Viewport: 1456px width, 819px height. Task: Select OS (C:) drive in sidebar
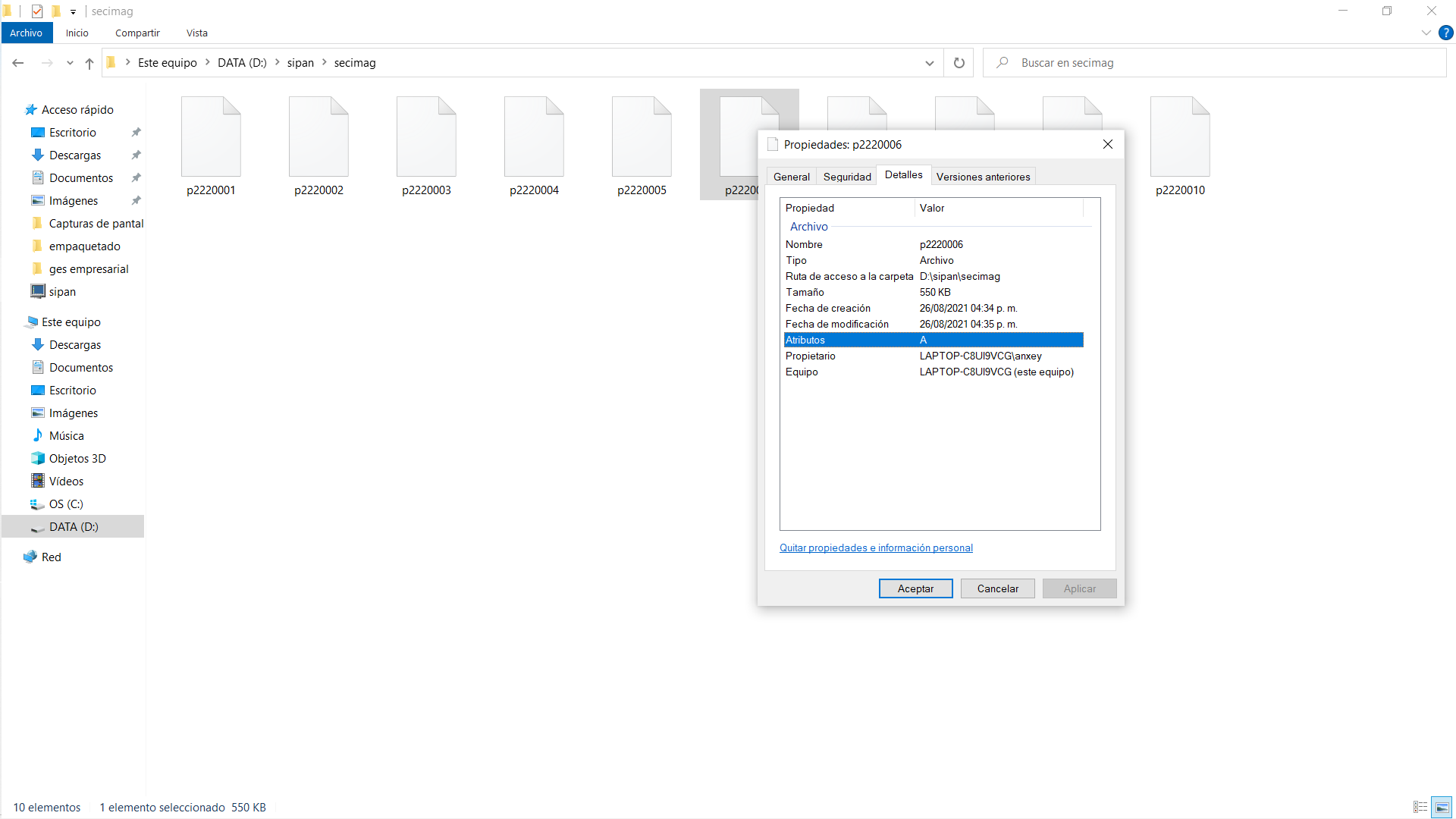pyautogui.click(x=66, y=504)
